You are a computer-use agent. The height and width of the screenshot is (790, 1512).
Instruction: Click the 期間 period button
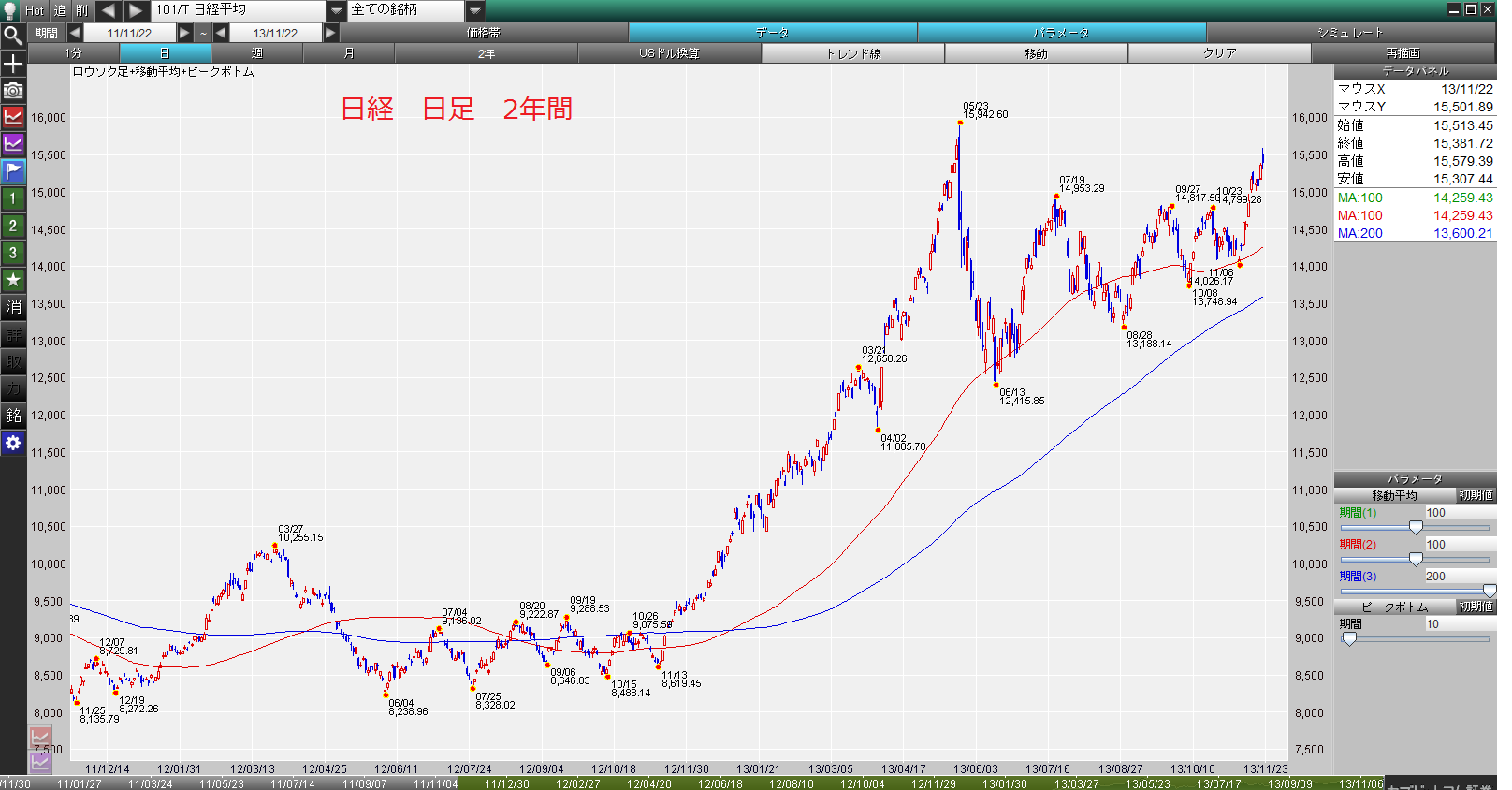[x=46, y=33]
